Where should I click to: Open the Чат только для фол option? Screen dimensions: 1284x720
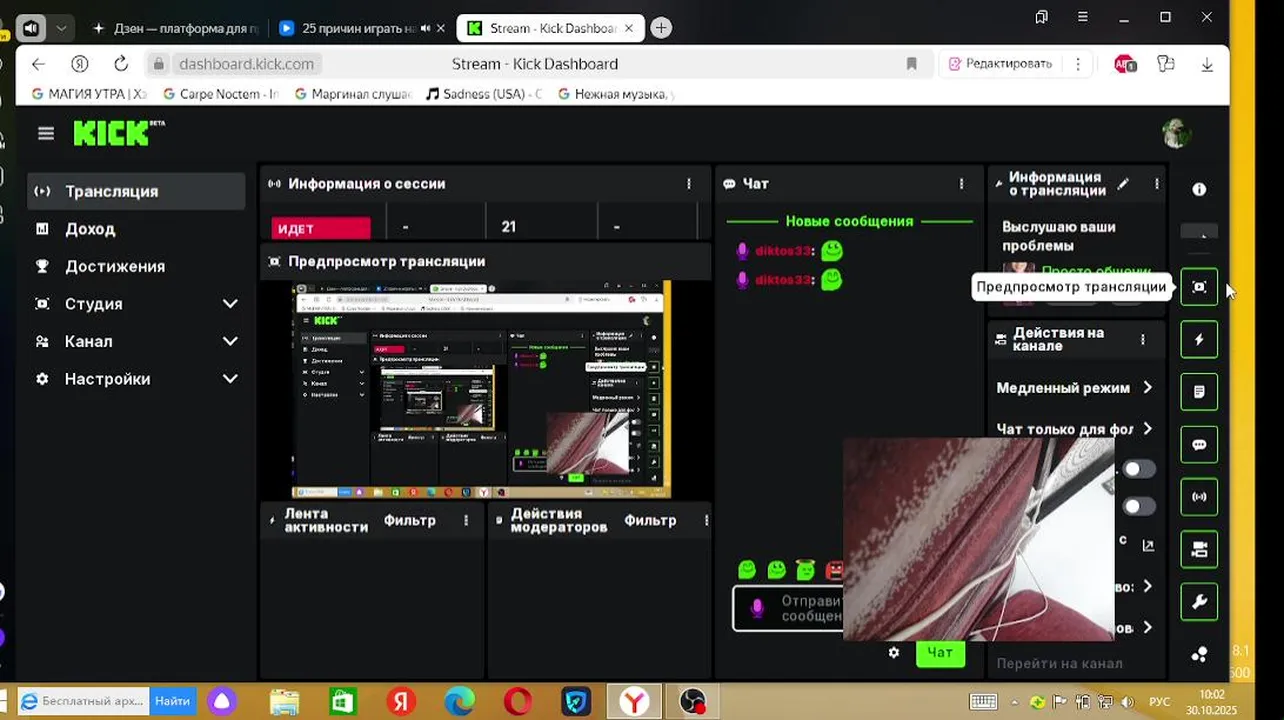[x=1075, y=429]
